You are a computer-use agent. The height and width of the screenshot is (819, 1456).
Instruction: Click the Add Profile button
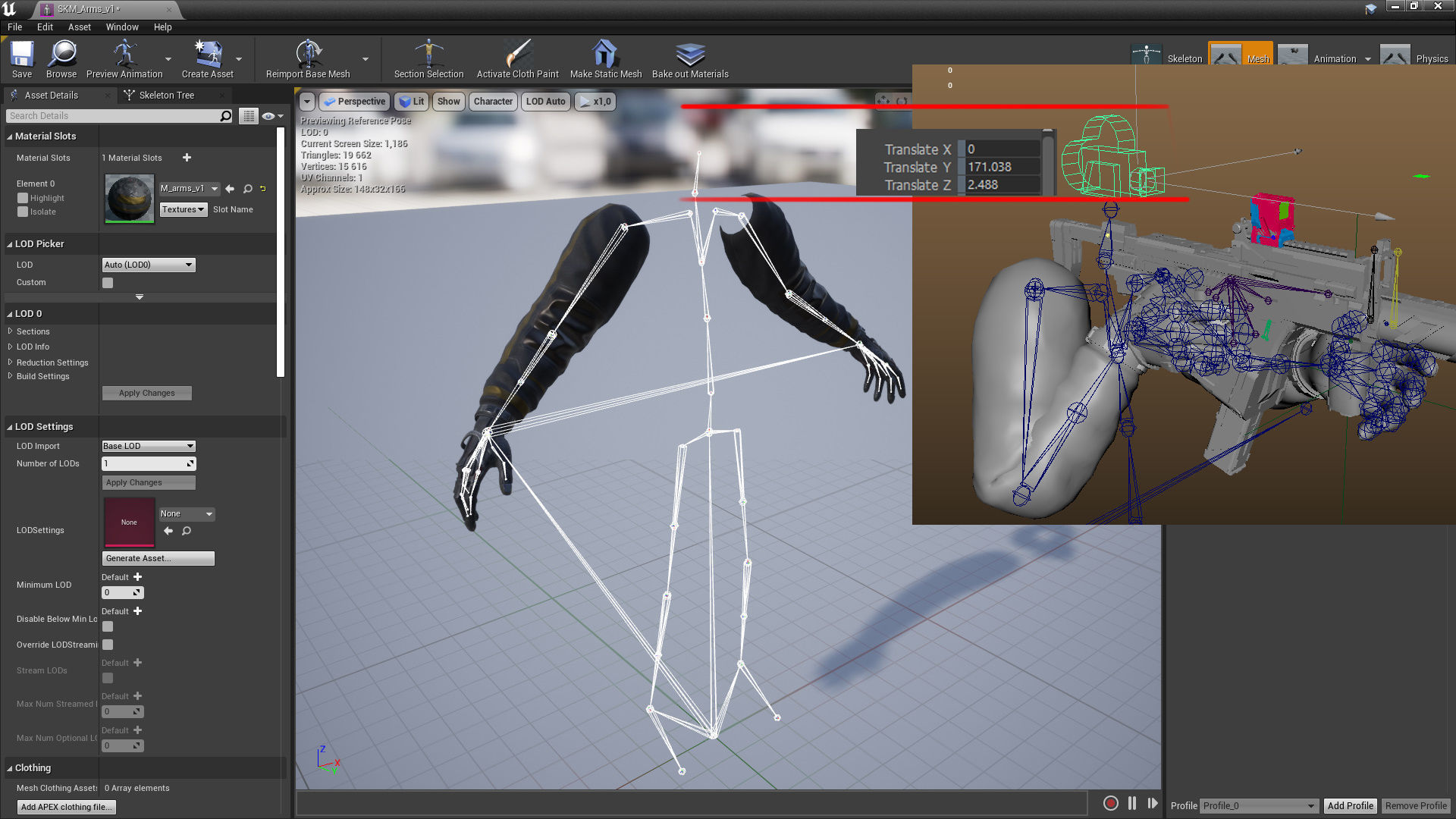pos(1350,806)
